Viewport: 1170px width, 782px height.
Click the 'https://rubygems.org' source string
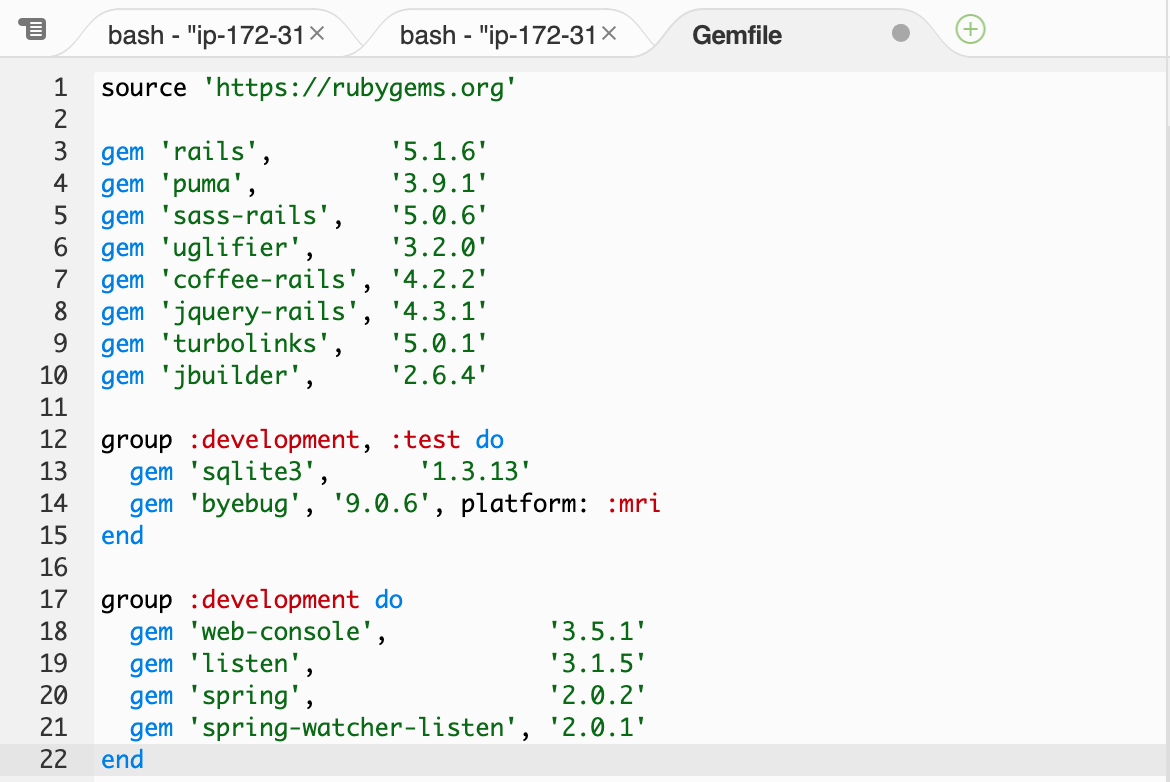[360, 88]
